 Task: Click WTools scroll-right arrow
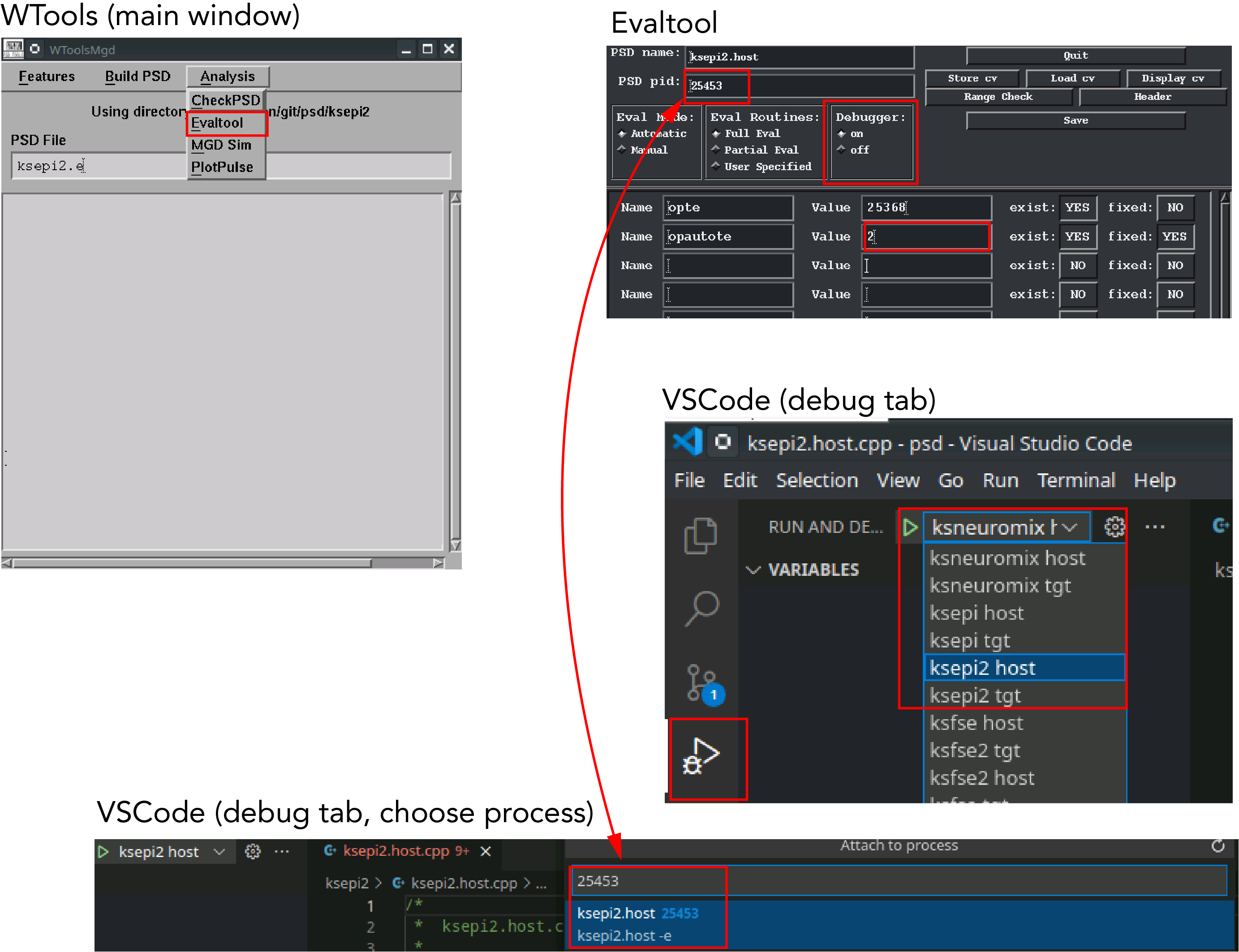point(438,563)
